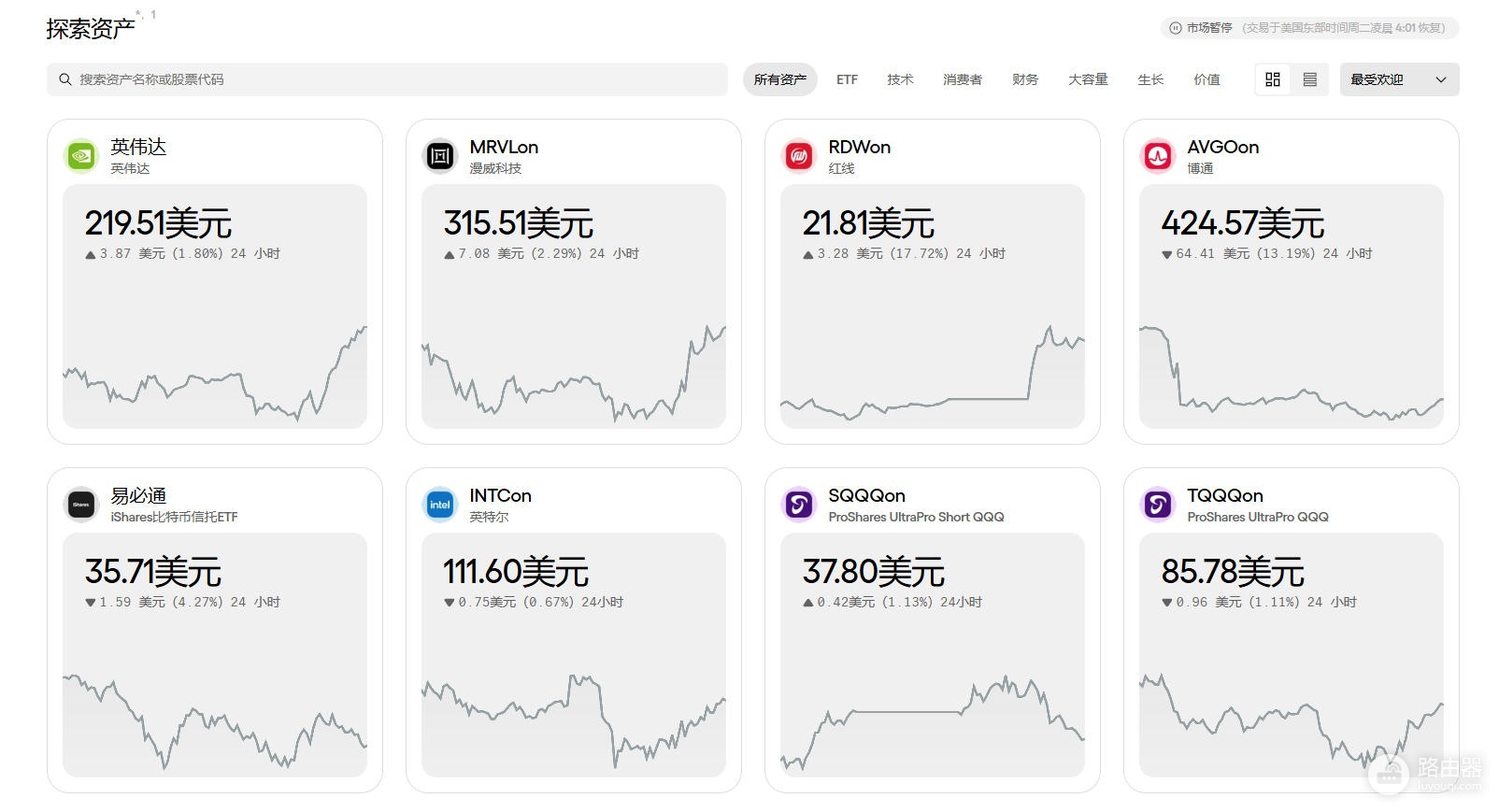1499x812 pixels.
Task: Click the MRVLon Marvell logo icon
Action: click(x=440, y=156)
